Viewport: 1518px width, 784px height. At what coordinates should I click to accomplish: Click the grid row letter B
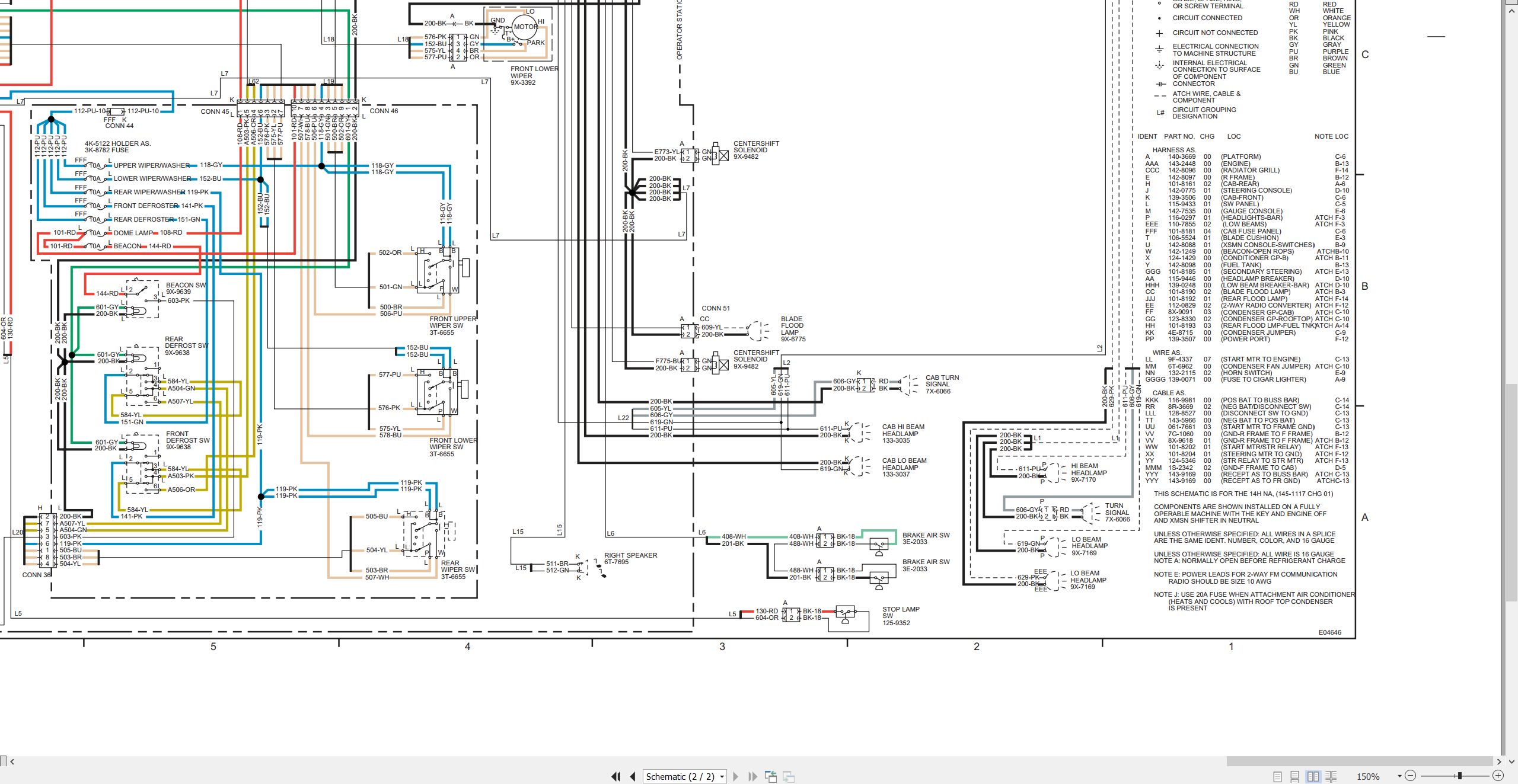point(1364,286)
